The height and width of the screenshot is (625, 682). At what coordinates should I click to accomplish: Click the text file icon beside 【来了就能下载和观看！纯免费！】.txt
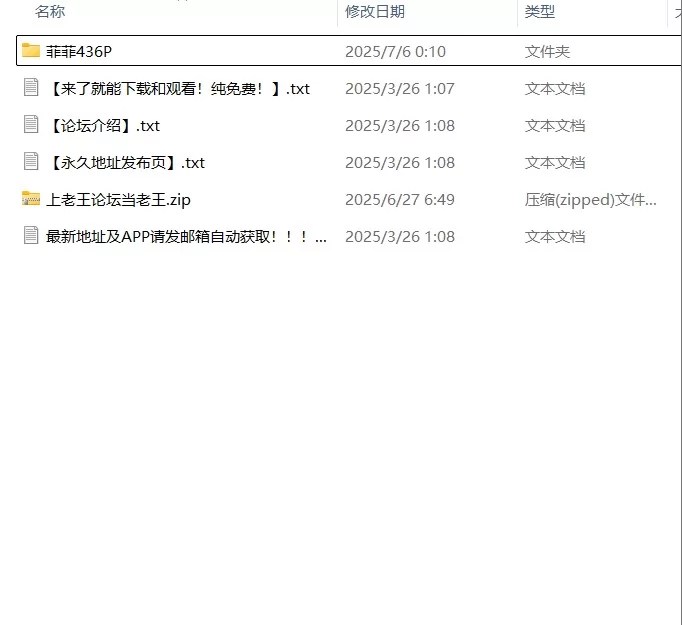(x=30, y=87)
